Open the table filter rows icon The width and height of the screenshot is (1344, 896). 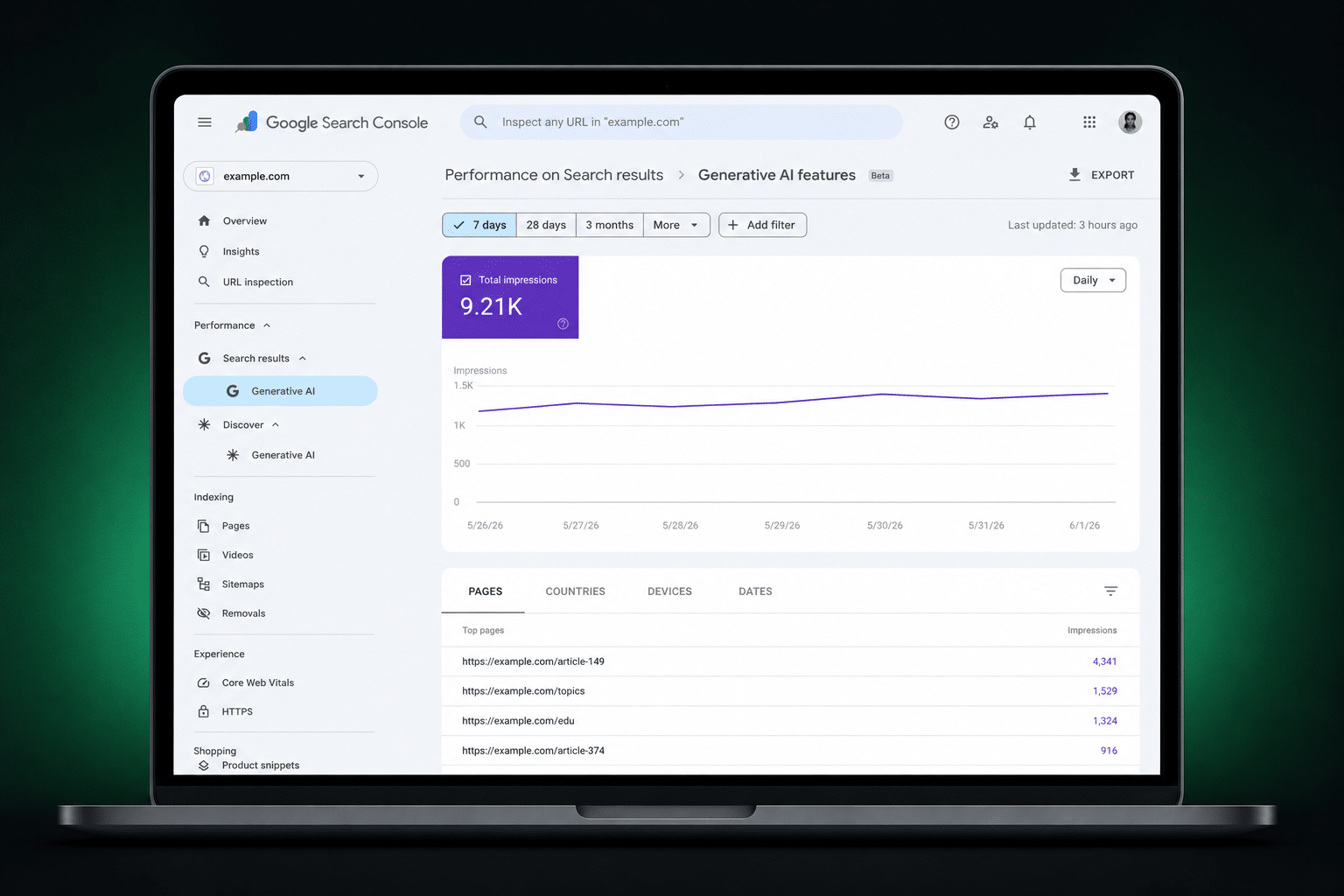[x=1110, y=591]
